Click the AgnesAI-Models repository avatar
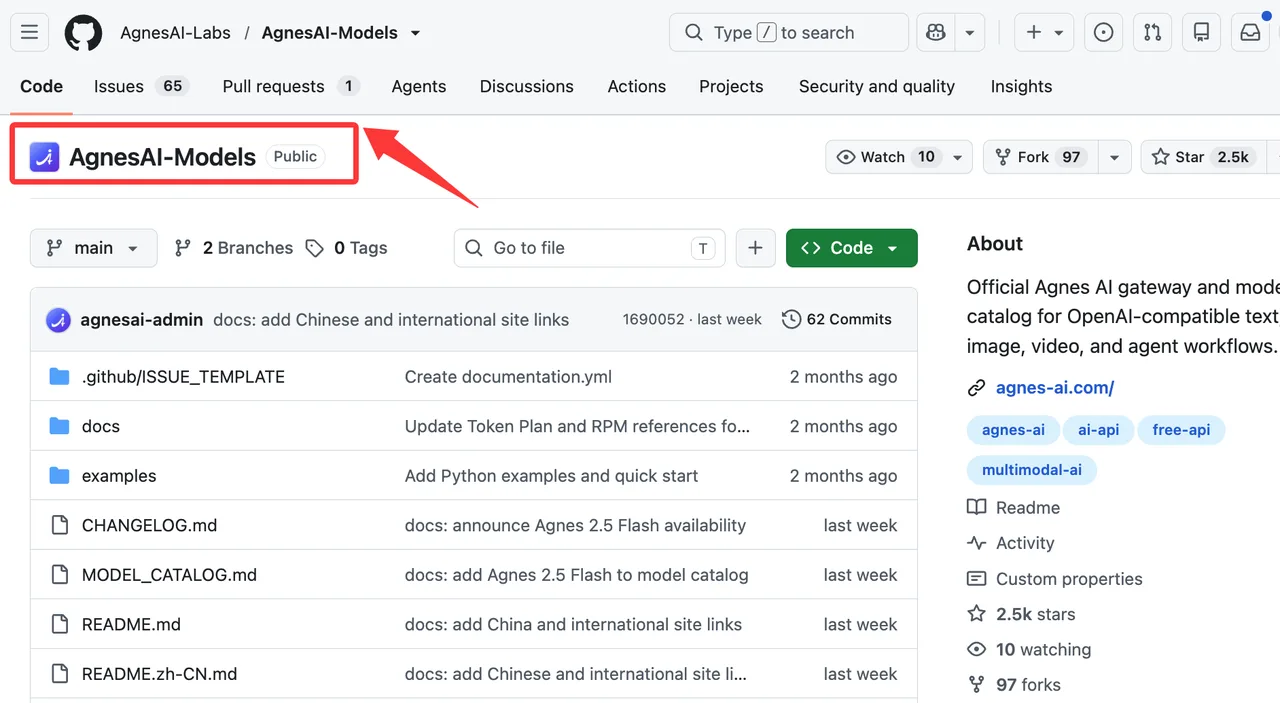 44,157
